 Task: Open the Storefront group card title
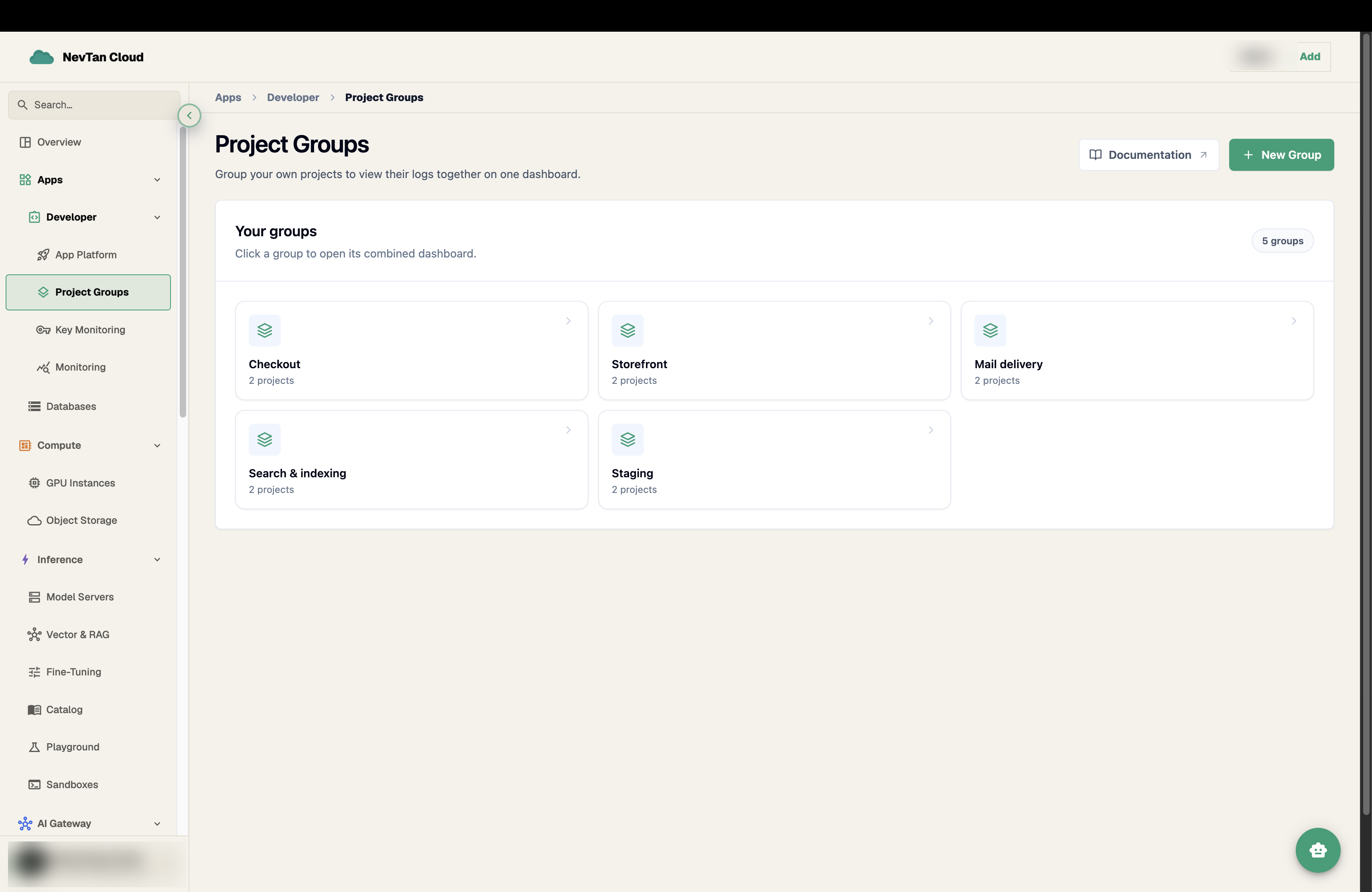click(639, 364)
